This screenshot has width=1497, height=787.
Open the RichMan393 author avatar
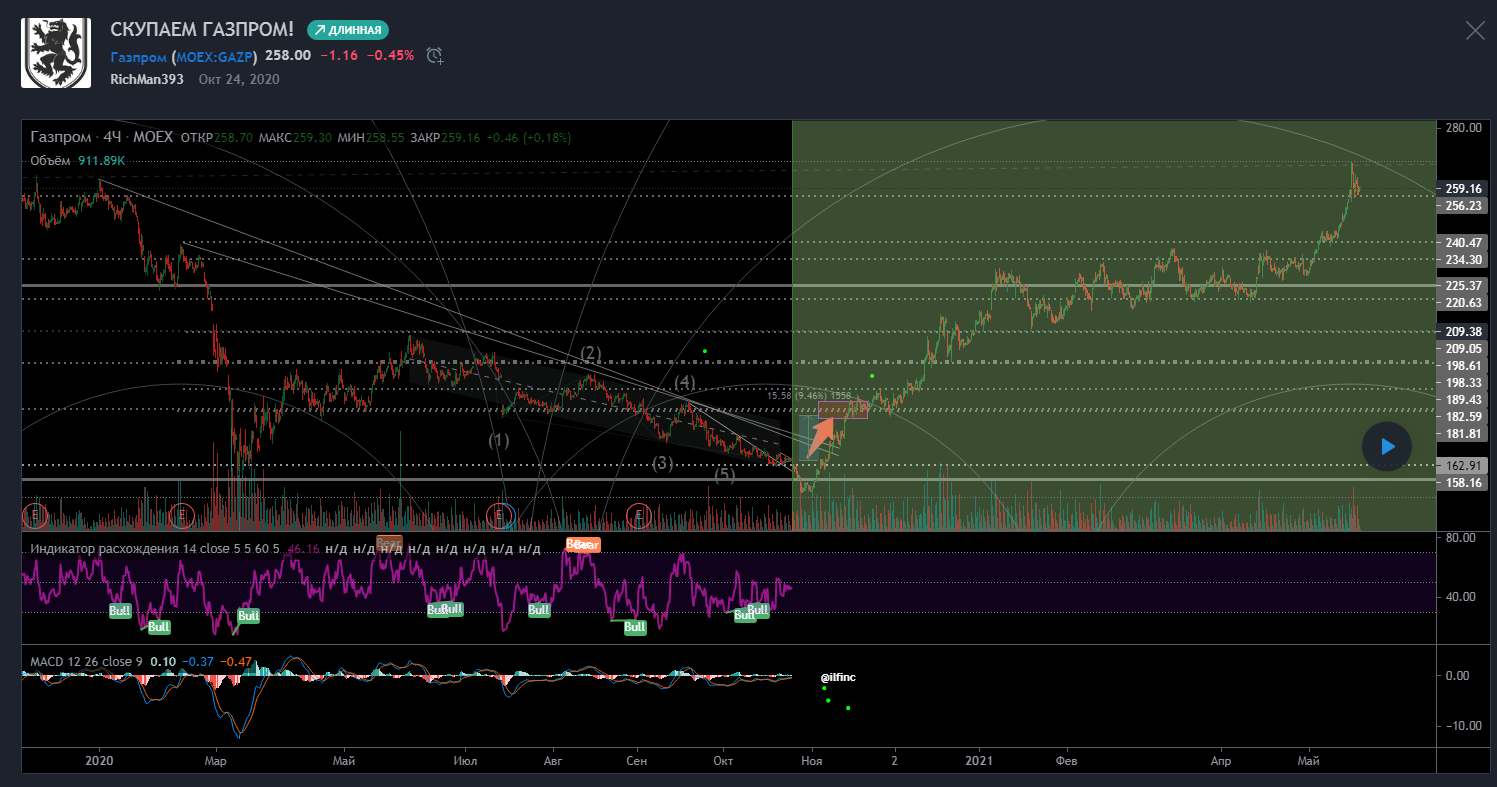(56, 53)
